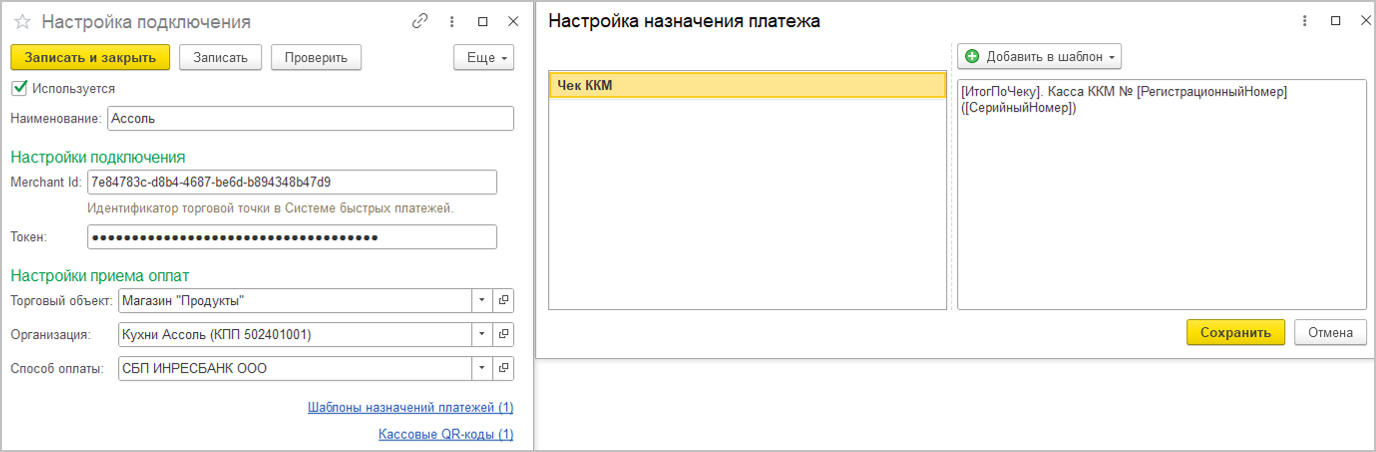Viewport: 1376px width, 452px height.
Task: Open the Способ оплаты record form
Action: (504, 368)
